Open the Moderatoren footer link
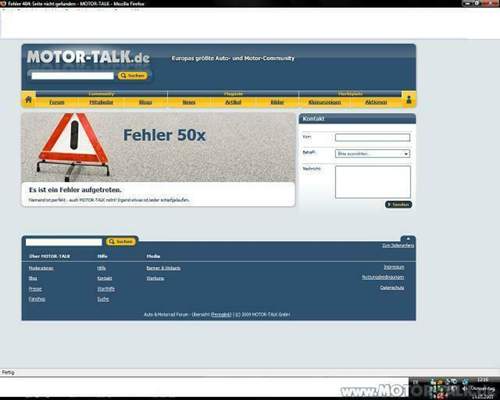 pos(41,268)
